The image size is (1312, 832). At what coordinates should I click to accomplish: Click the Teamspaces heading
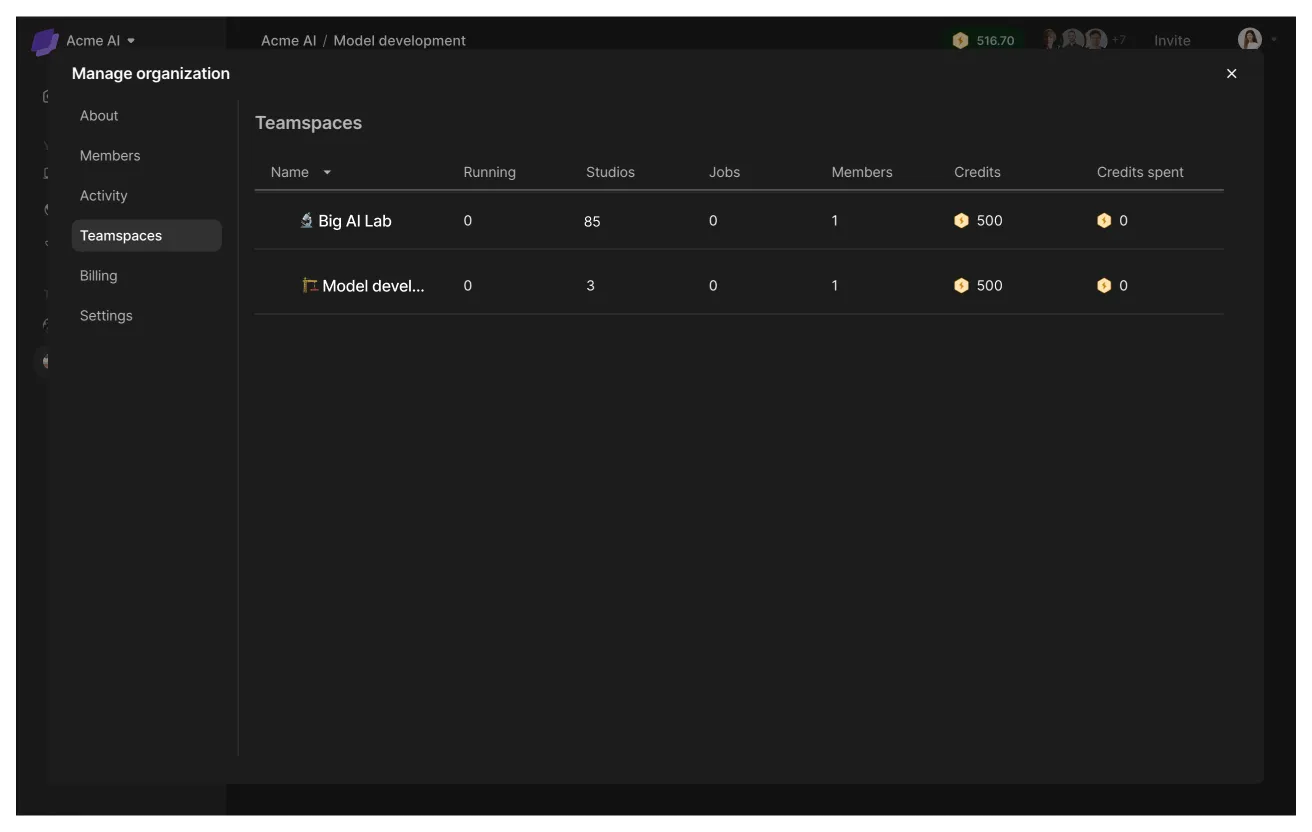pyautogui.click(x=308, y=123)
